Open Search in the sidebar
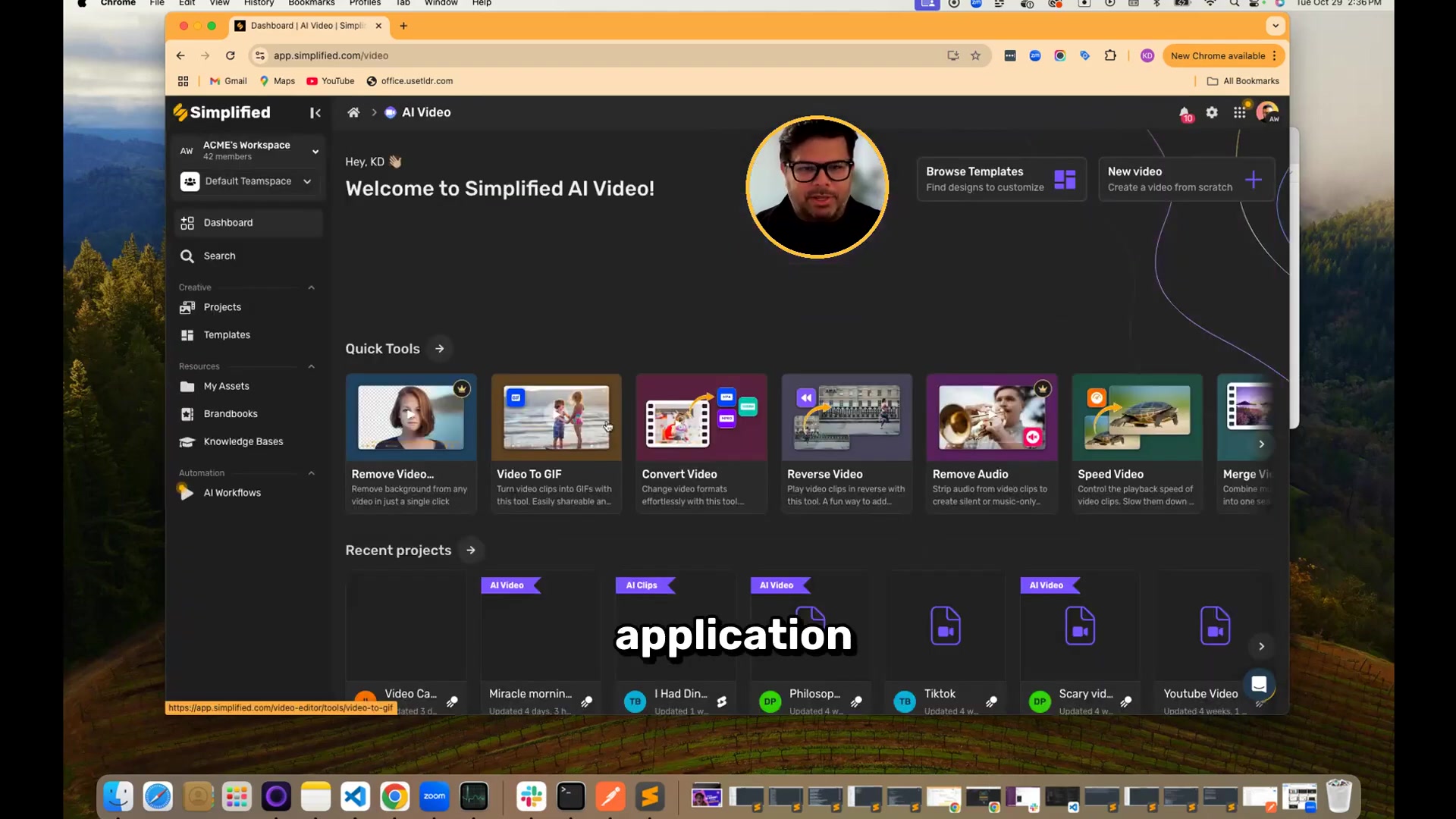This screenshot has height=819, width=1456. click(249, 256)
